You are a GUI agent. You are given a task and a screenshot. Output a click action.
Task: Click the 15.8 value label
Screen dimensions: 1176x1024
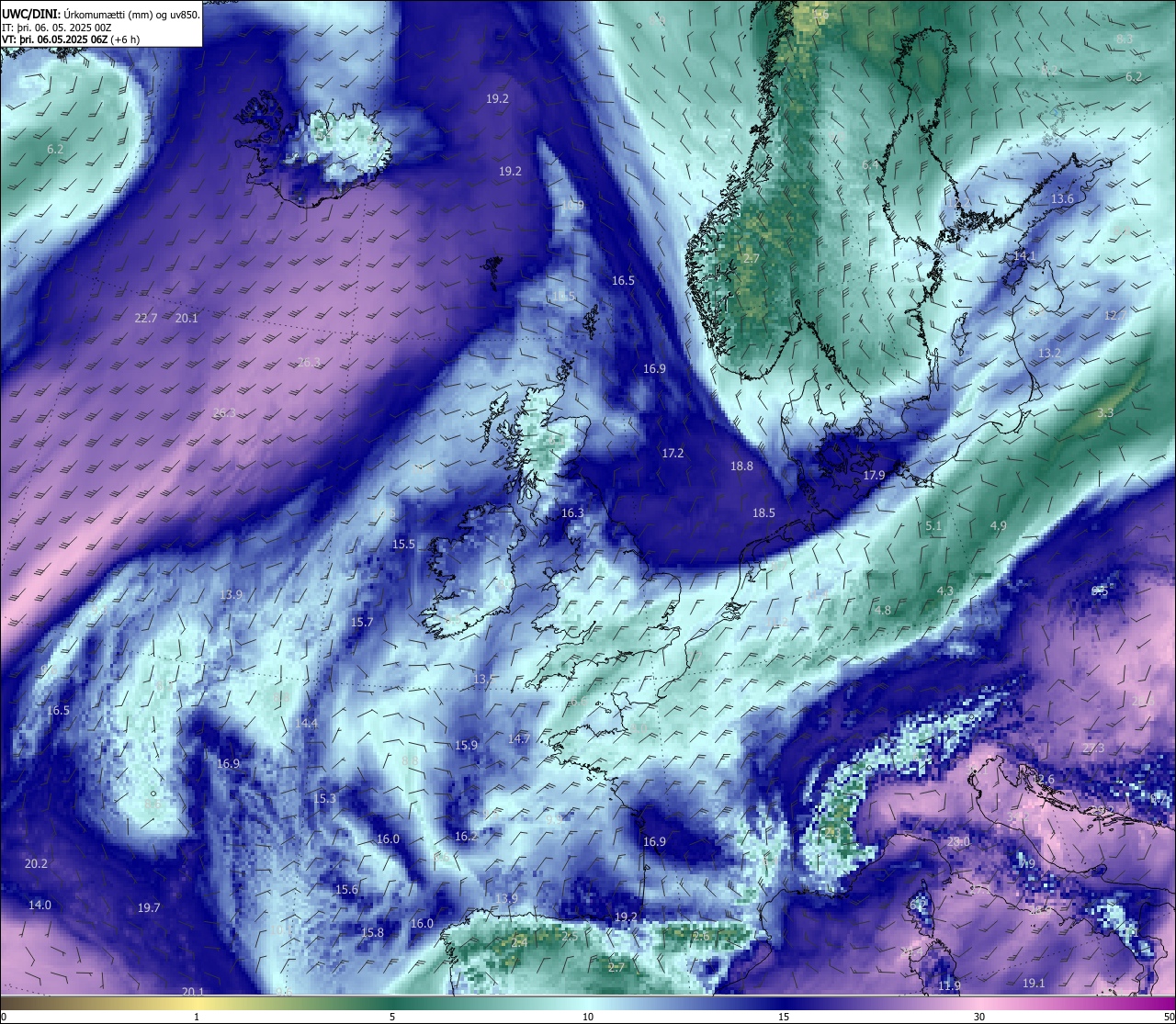[372, 933]
